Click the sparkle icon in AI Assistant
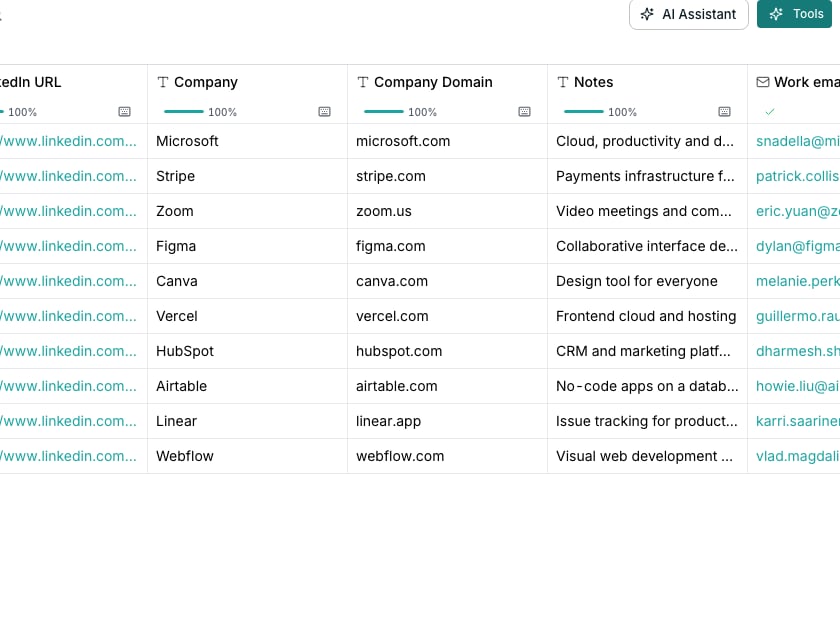 coord(647,14)
